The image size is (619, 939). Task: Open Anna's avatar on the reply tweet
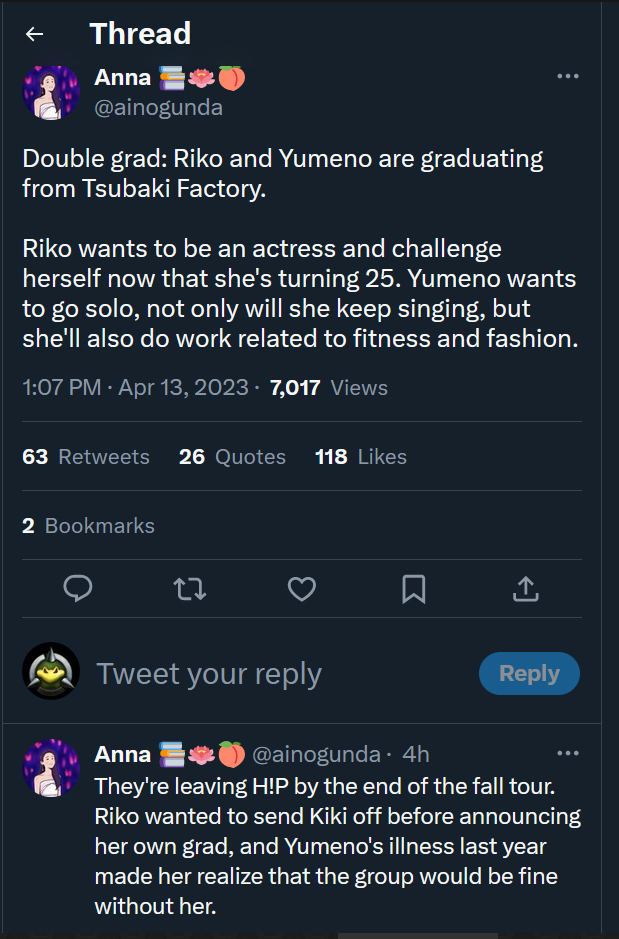(x=51, y=768)
